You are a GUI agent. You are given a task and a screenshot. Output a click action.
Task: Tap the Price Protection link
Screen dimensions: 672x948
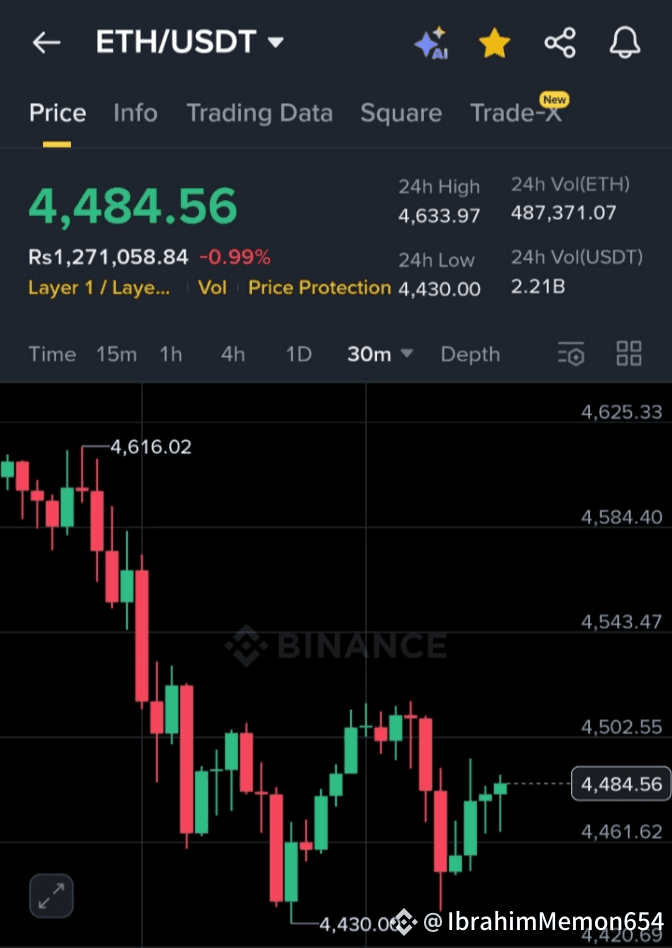[320, 288]
